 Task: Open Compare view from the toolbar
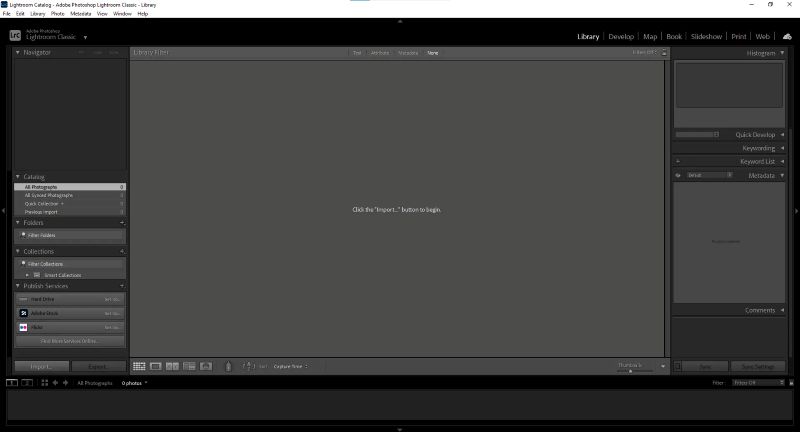click(x=172, y=367)
